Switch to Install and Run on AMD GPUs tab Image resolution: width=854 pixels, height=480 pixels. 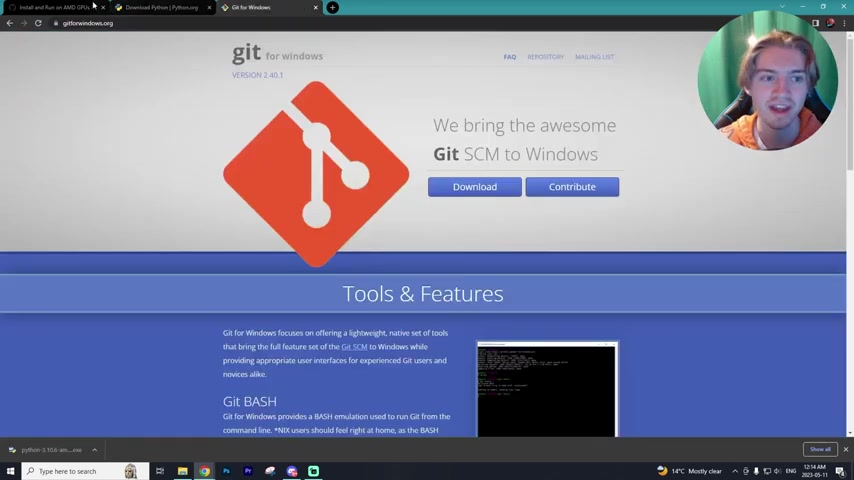click(x=54, y=8)
